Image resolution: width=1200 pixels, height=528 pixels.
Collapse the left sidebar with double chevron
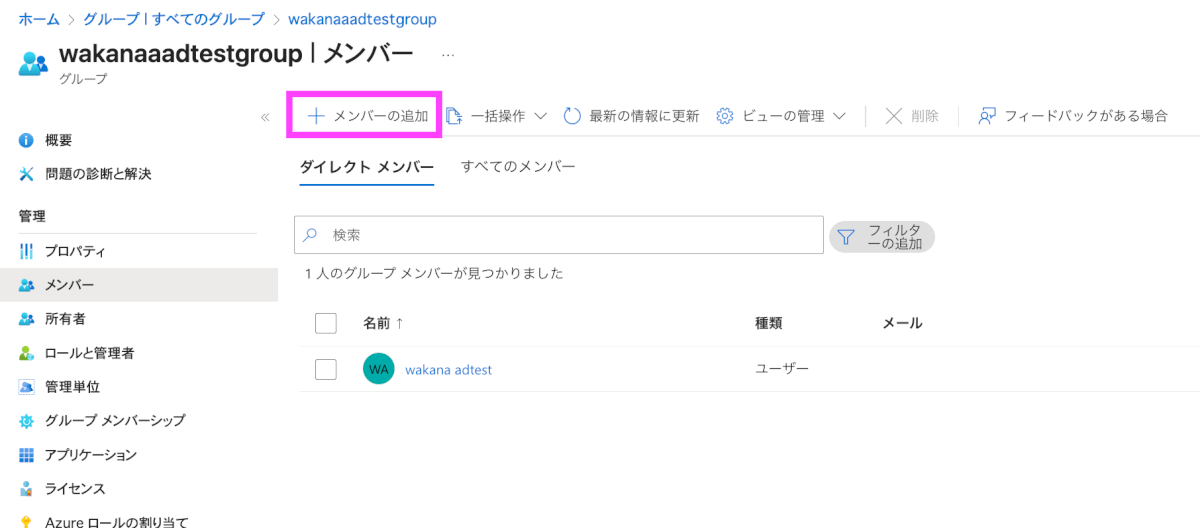pos(265,117)
